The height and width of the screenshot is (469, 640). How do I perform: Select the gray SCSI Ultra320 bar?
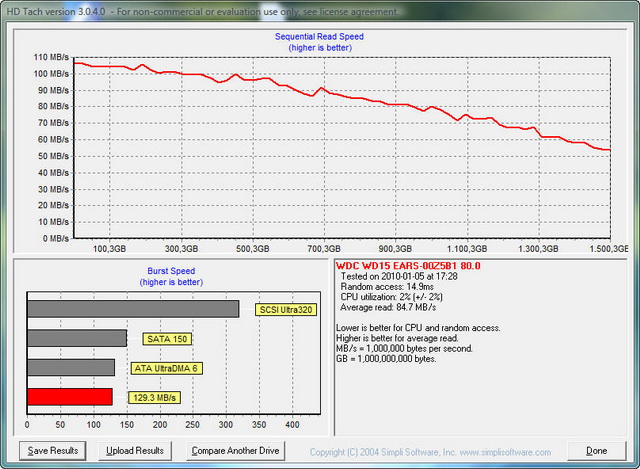pos(133,310)
